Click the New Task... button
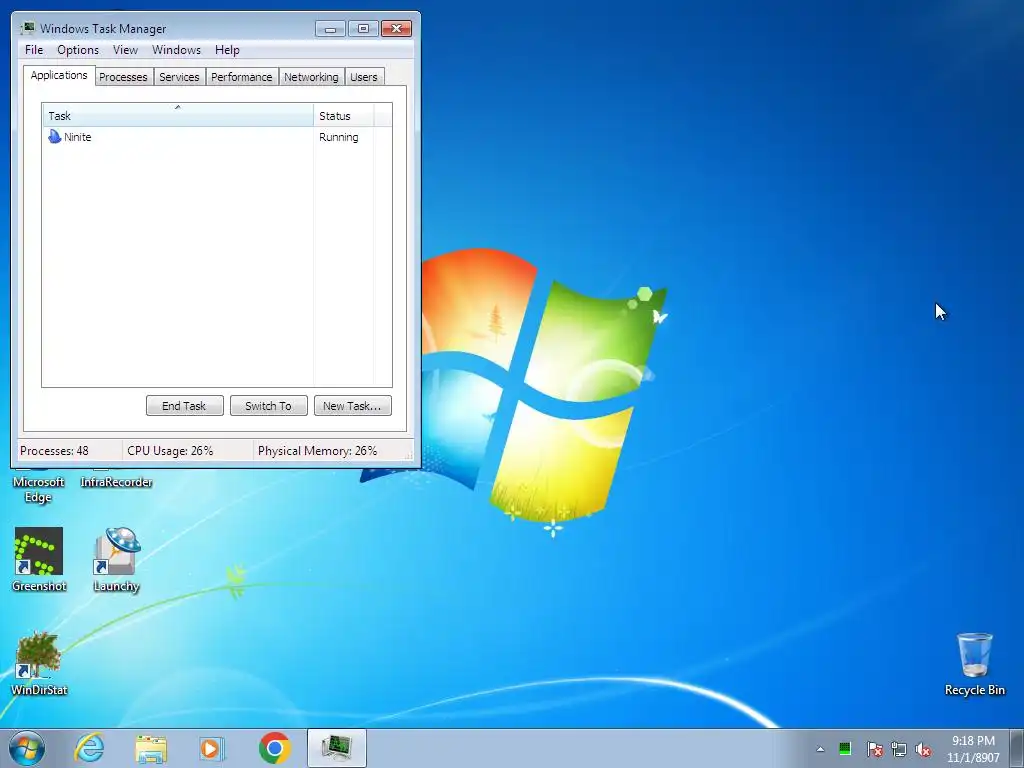 tap(352, 406)
